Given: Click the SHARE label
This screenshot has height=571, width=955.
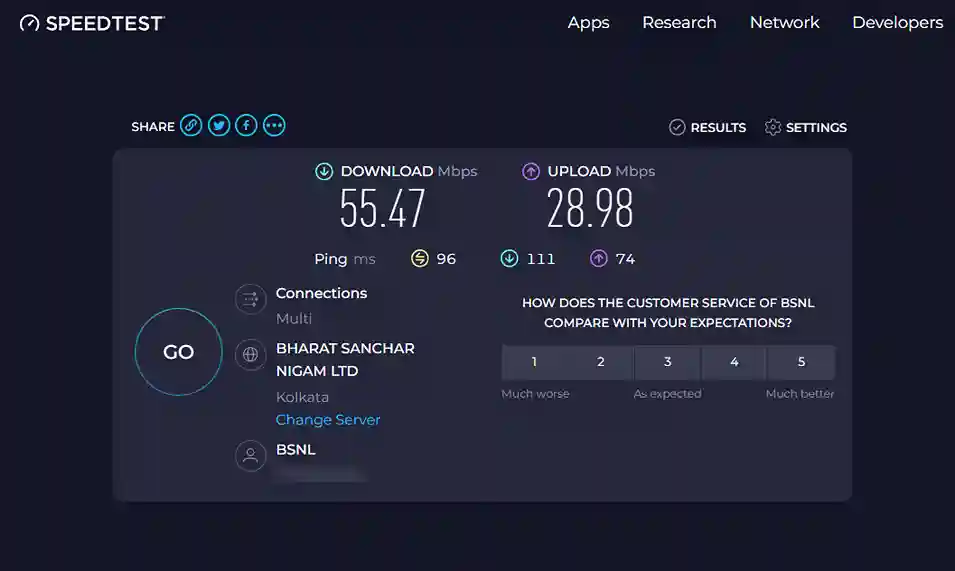Looking at the screenshot, I should tap(153, 127).
